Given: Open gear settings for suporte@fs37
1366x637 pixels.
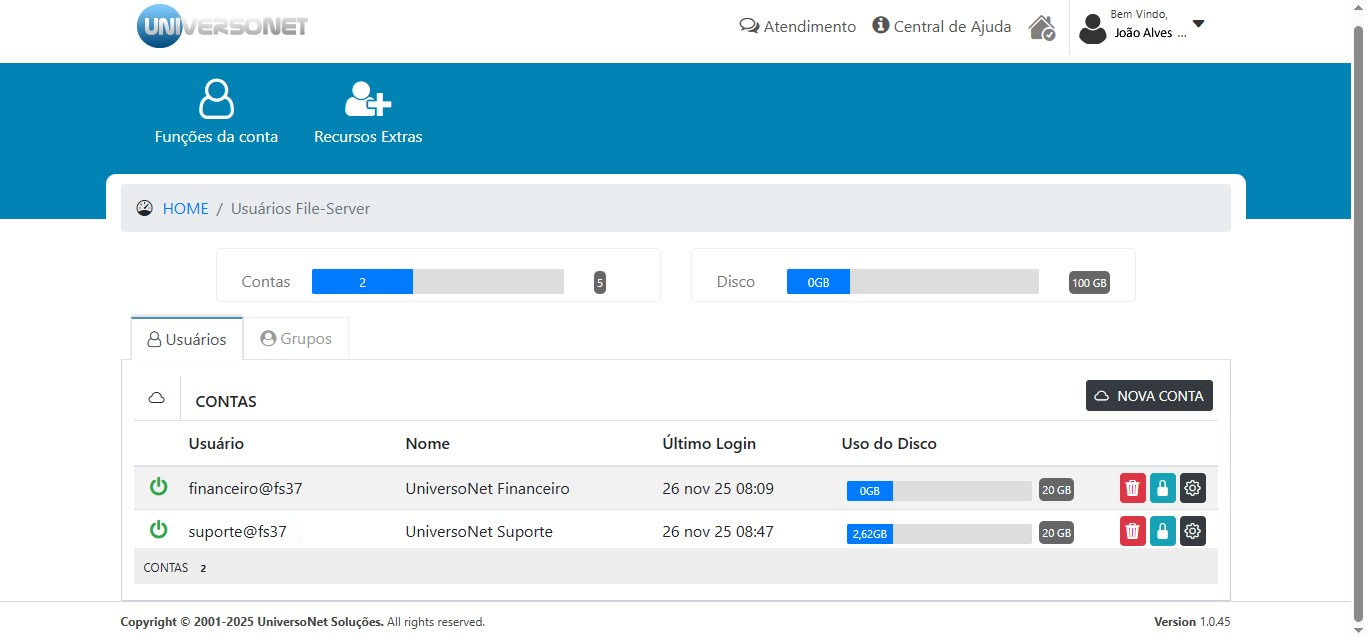Looking at the screenshot, I should tap(1192, 531).
